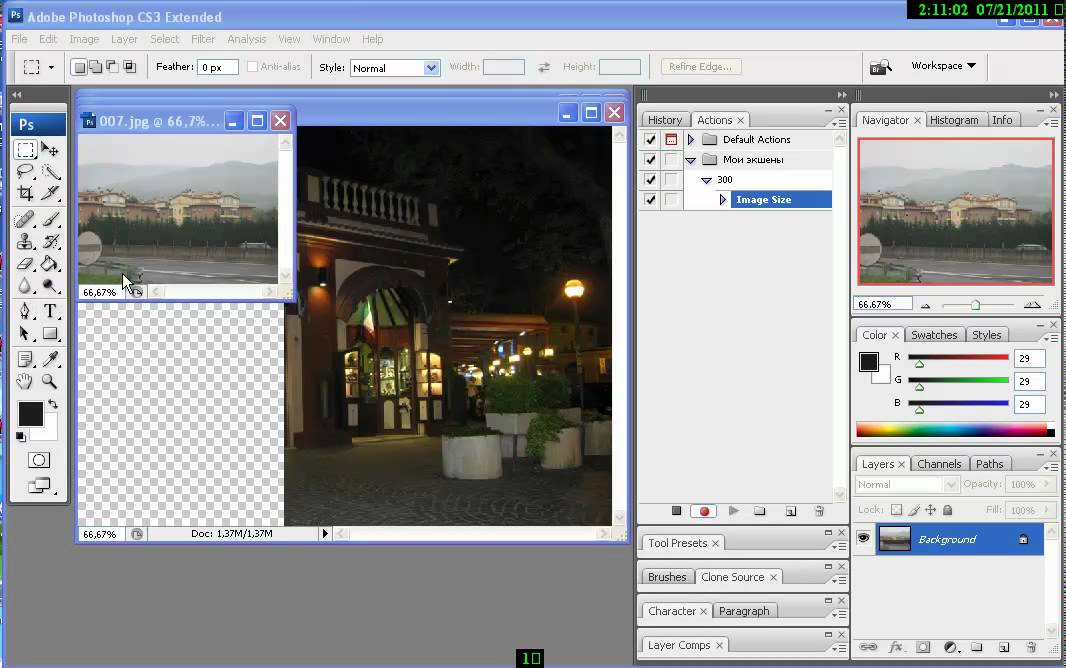Select the Magic Wand tool
This screenshot has width=1066, height=668.
coord(50,171)
